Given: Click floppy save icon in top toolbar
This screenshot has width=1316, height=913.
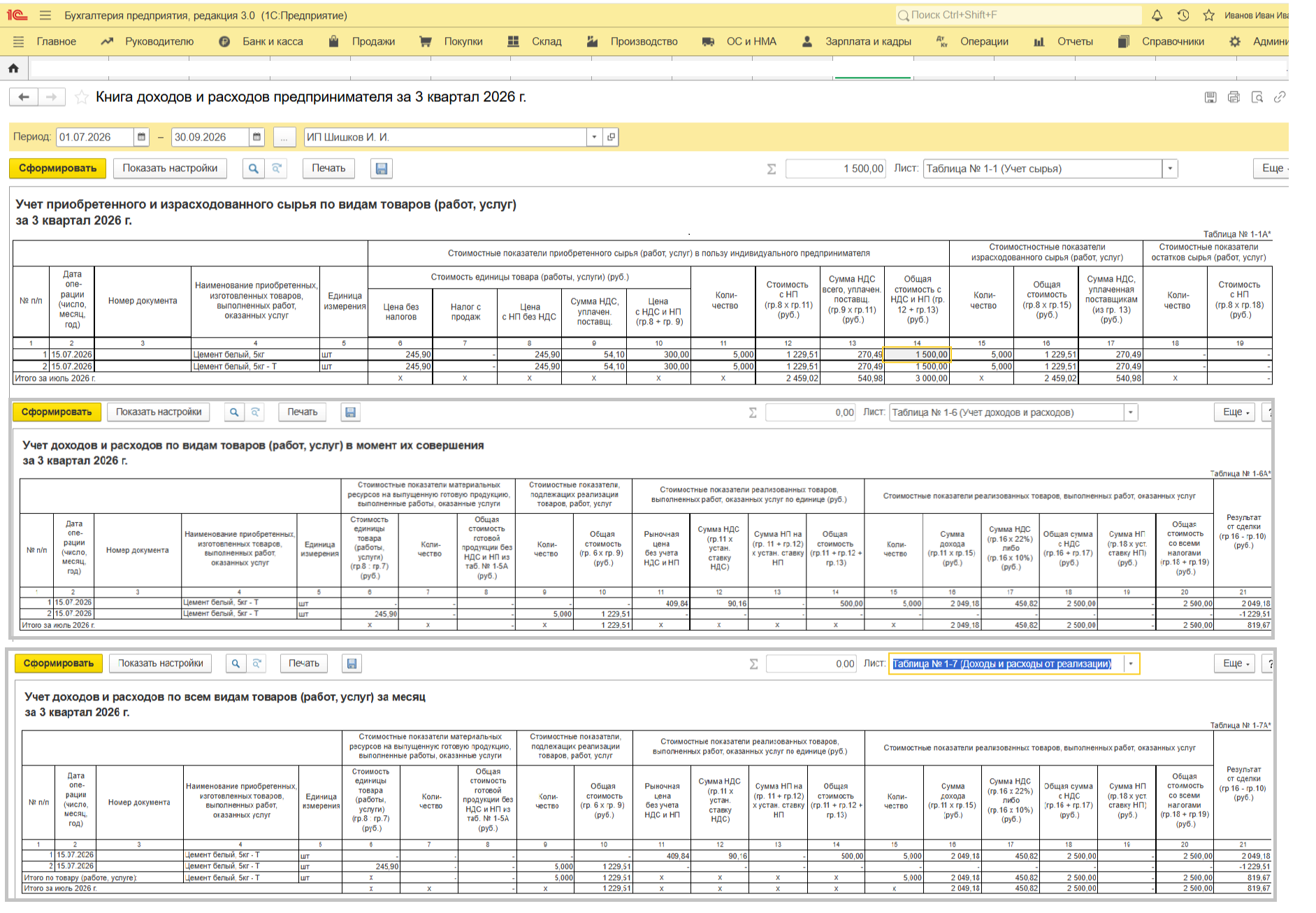Looking at the screenshot, I should pos(382,168).
